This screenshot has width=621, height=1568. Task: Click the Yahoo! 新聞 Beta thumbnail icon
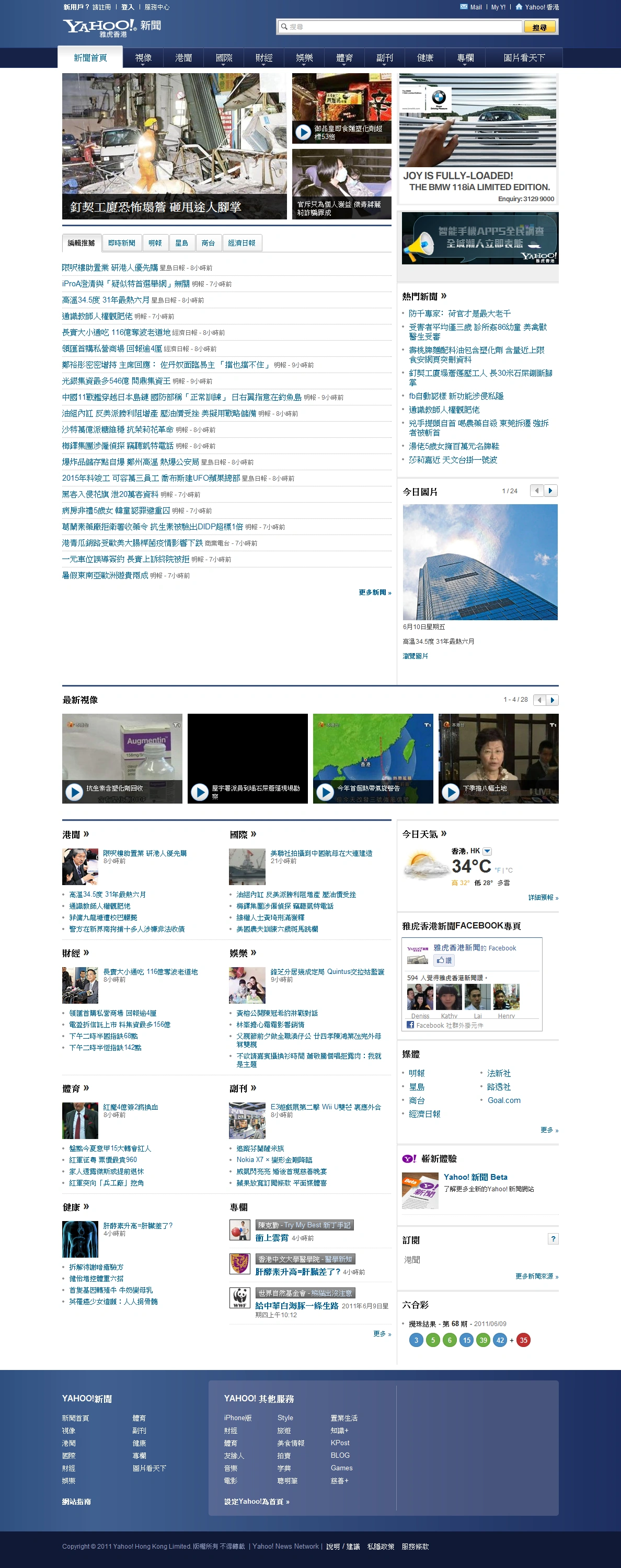[420, 1191]
